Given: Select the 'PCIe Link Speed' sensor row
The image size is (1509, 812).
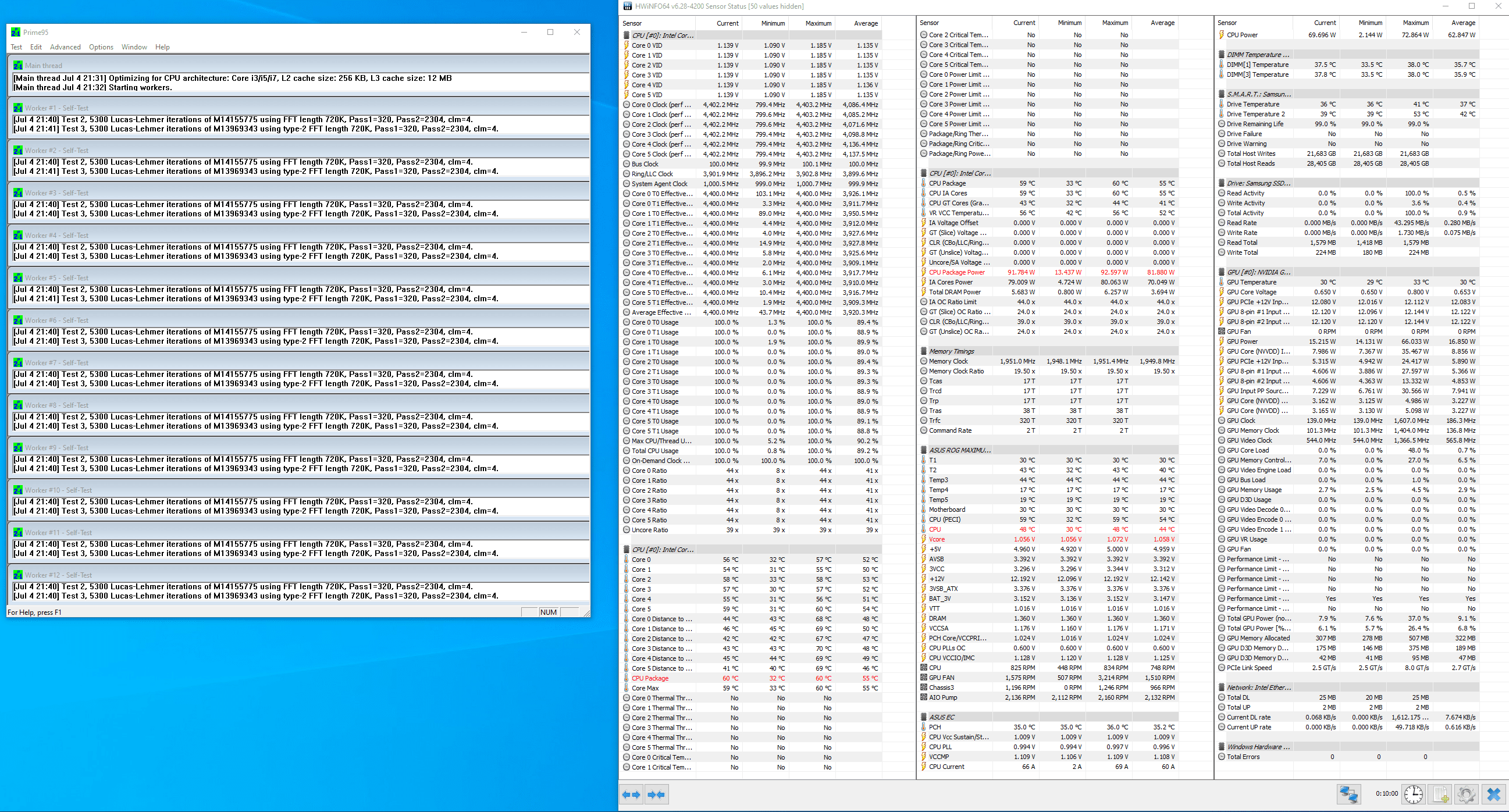Looking at the screenshot, I should tap(1347, 667).
